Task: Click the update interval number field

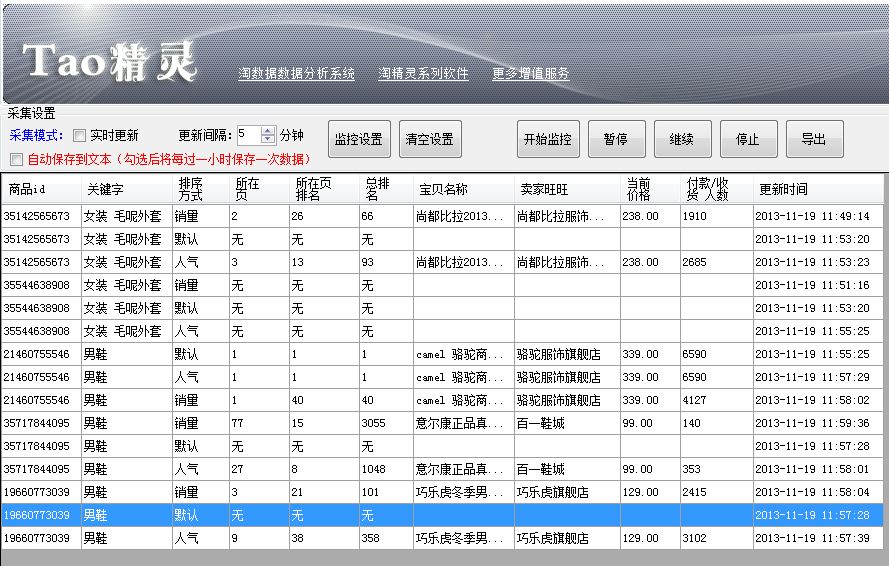Action: [247, 135]
